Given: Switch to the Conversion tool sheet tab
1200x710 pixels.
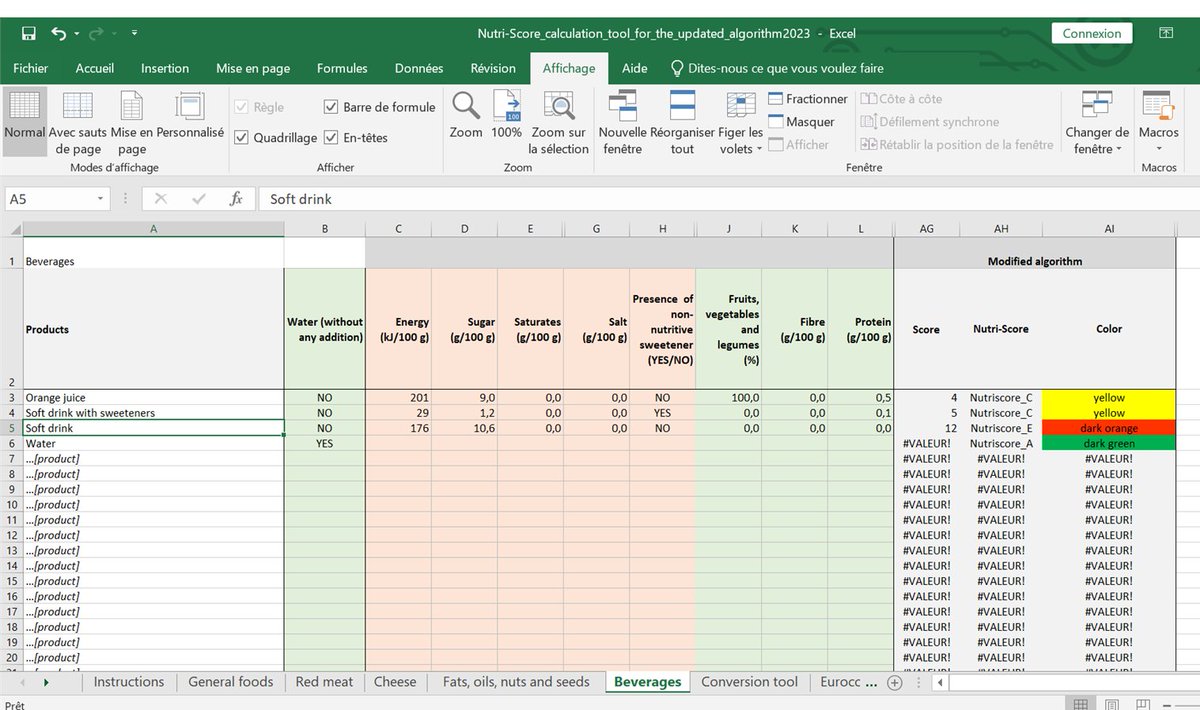Looking at the screenshot, I should pyautogui.click(x=749, y=682).
